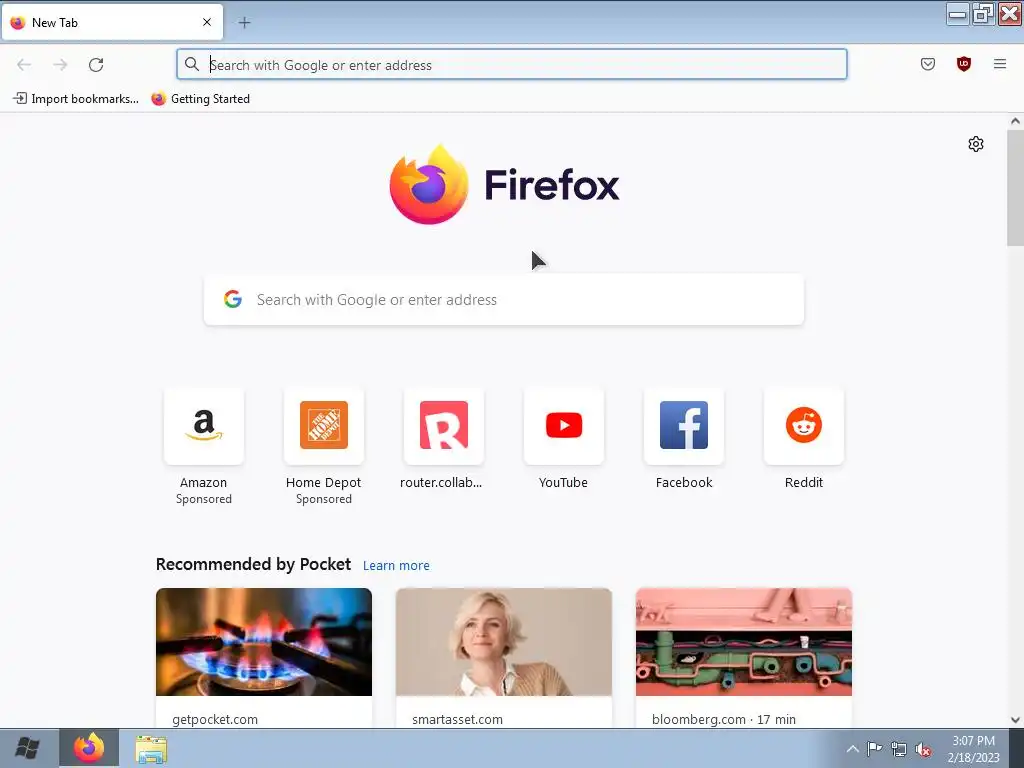The width and height of the screenshot is (1024, 768).
Task: Minimize the Firefox window
Action: [957, 14]
